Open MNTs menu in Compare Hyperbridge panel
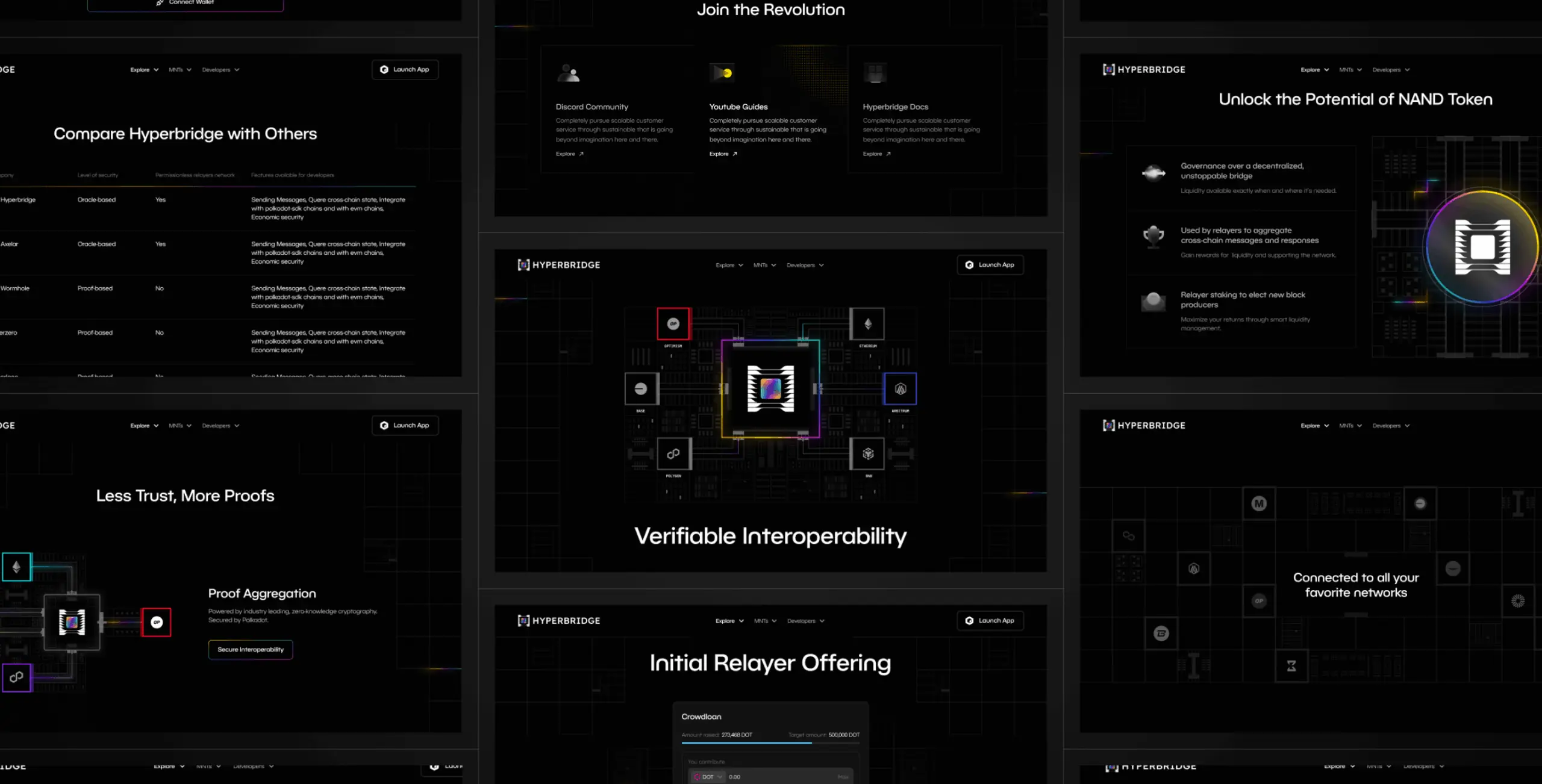The image size is (1542, 784). pos(180,70)
